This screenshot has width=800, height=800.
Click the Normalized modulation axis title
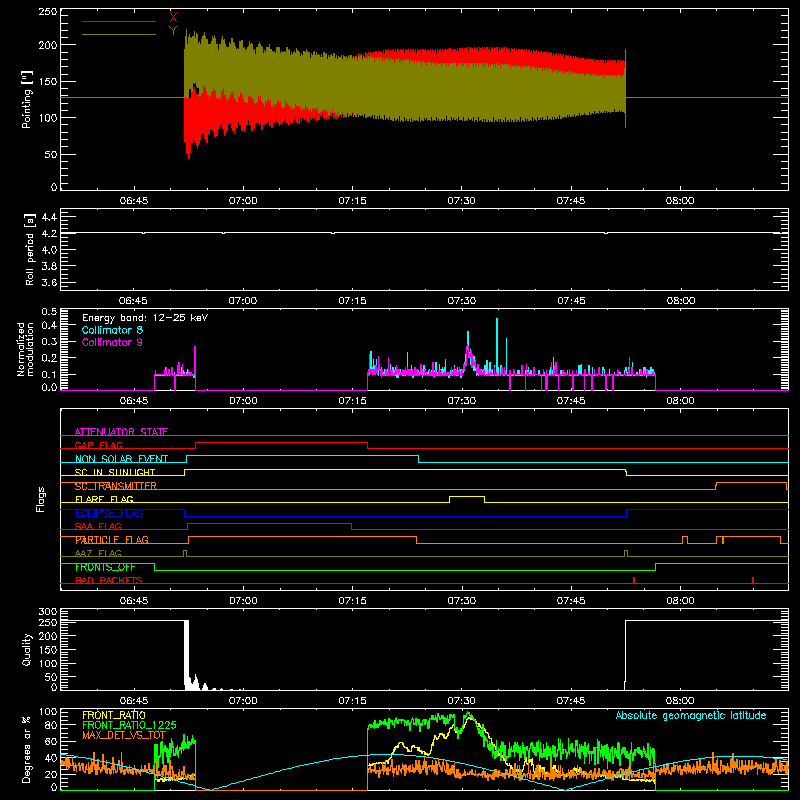(x=25, y=349)
